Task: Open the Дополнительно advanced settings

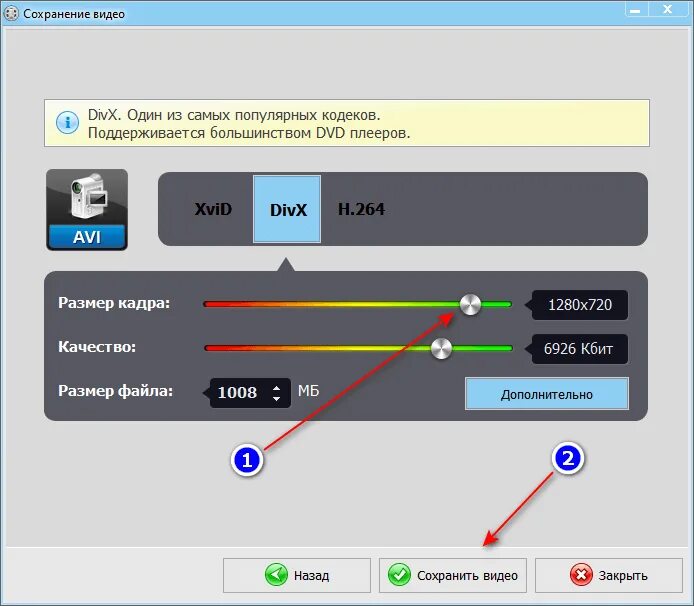Action: [547, 394]
